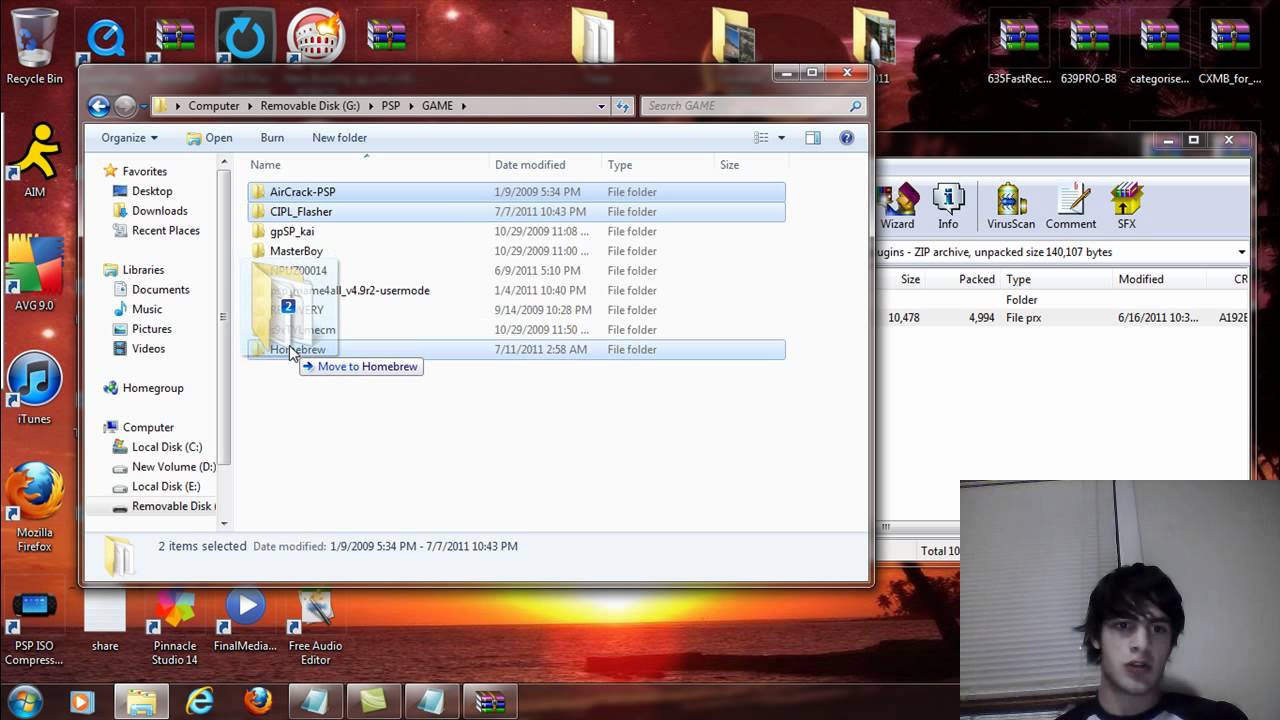Switch to WinRAR taskbar button
The height and width of the screenshot is (720, 1280).
coord(490,701)
